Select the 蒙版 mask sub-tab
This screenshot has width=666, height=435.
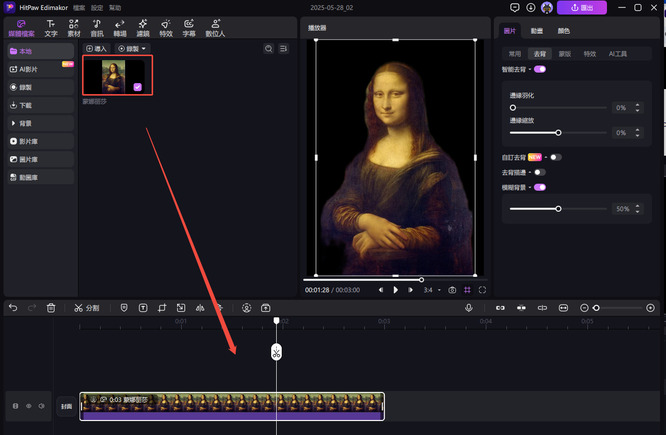[x=564, y=54]
